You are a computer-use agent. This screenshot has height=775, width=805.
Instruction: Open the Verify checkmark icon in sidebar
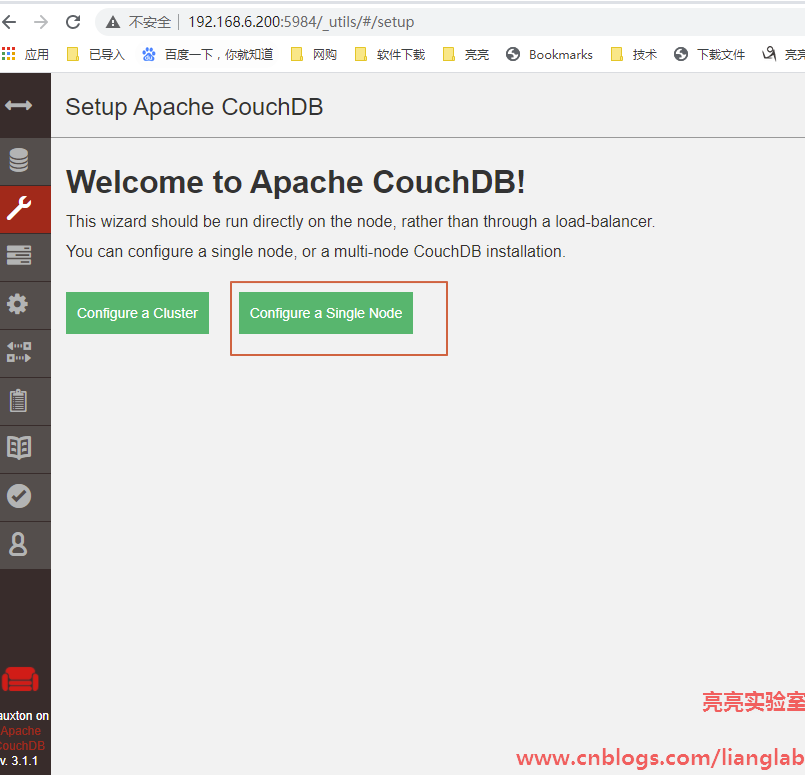(19, 496)
